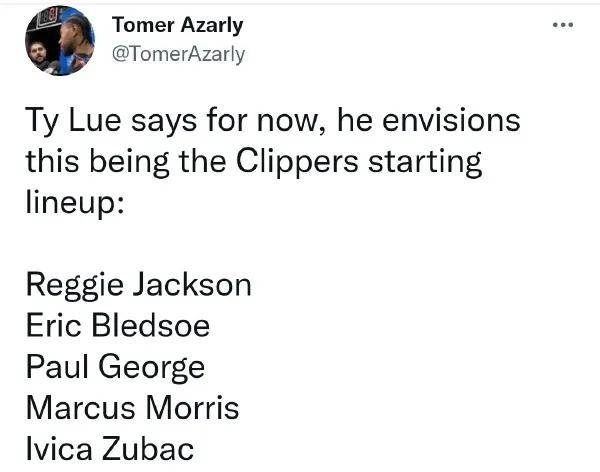Click the Eric Bledsoe line in tweet
This screenshot has height=472, width=600.
[x=118, y=326]
